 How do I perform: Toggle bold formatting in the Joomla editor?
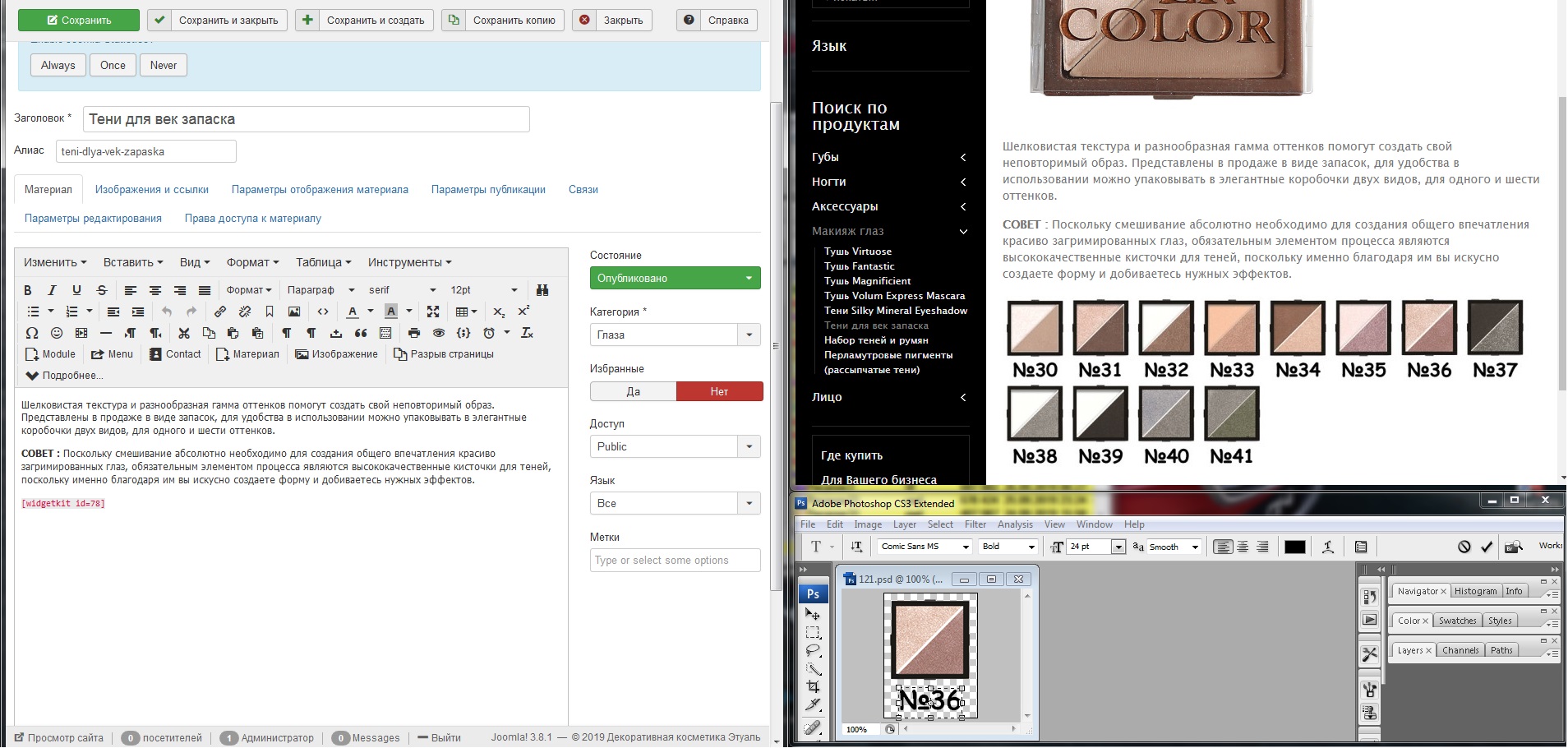click(28, 290)
